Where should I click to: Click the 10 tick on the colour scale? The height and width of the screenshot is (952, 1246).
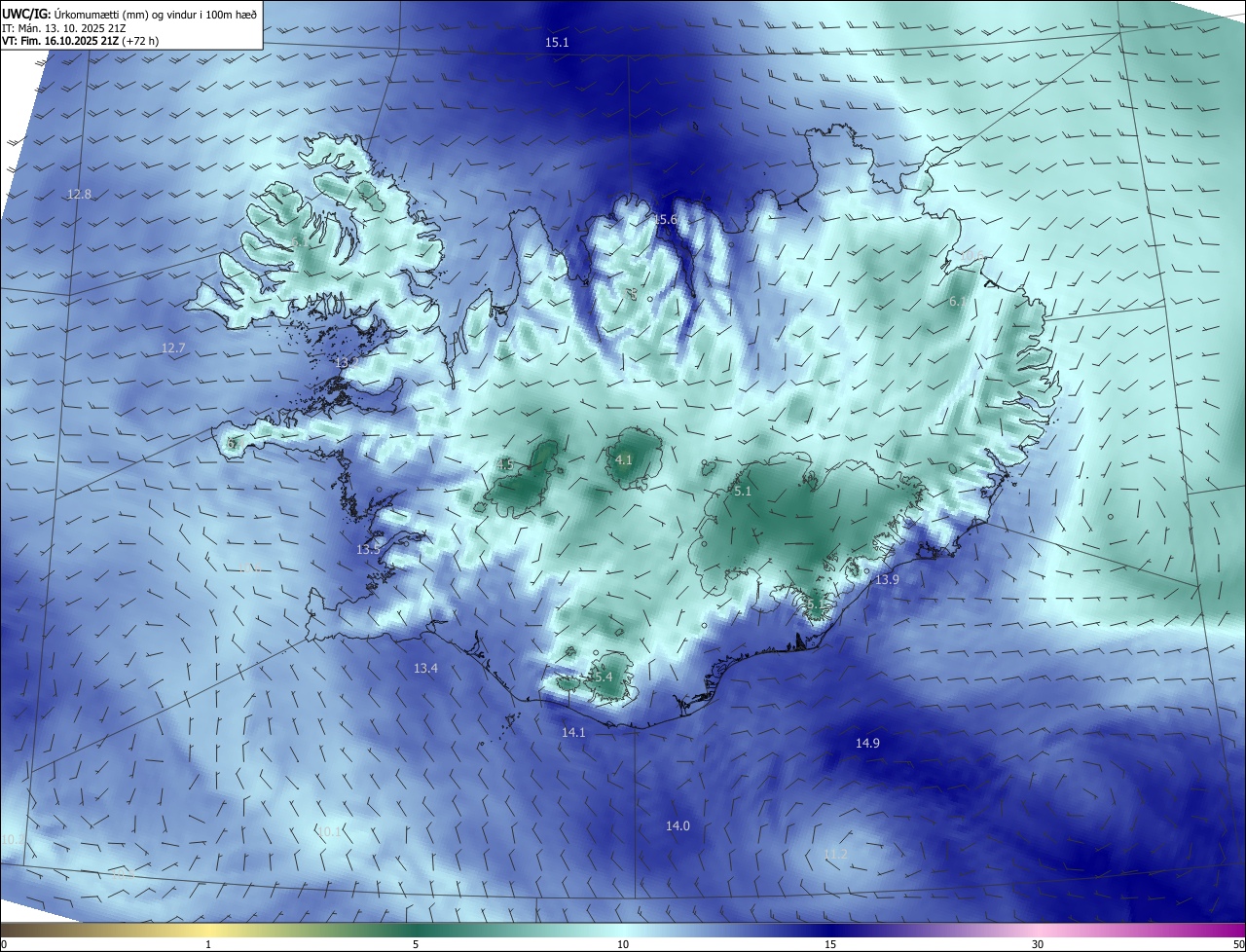(x=623, y=944)
